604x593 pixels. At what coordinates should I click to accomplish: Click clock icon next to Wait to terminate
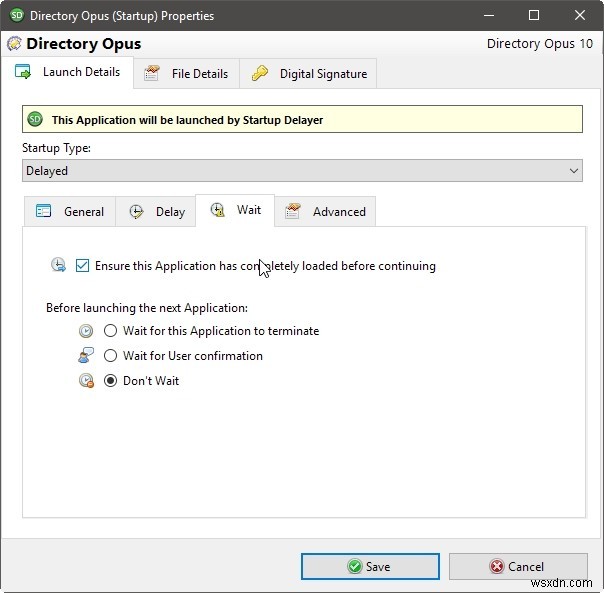[x=86, y=331]
